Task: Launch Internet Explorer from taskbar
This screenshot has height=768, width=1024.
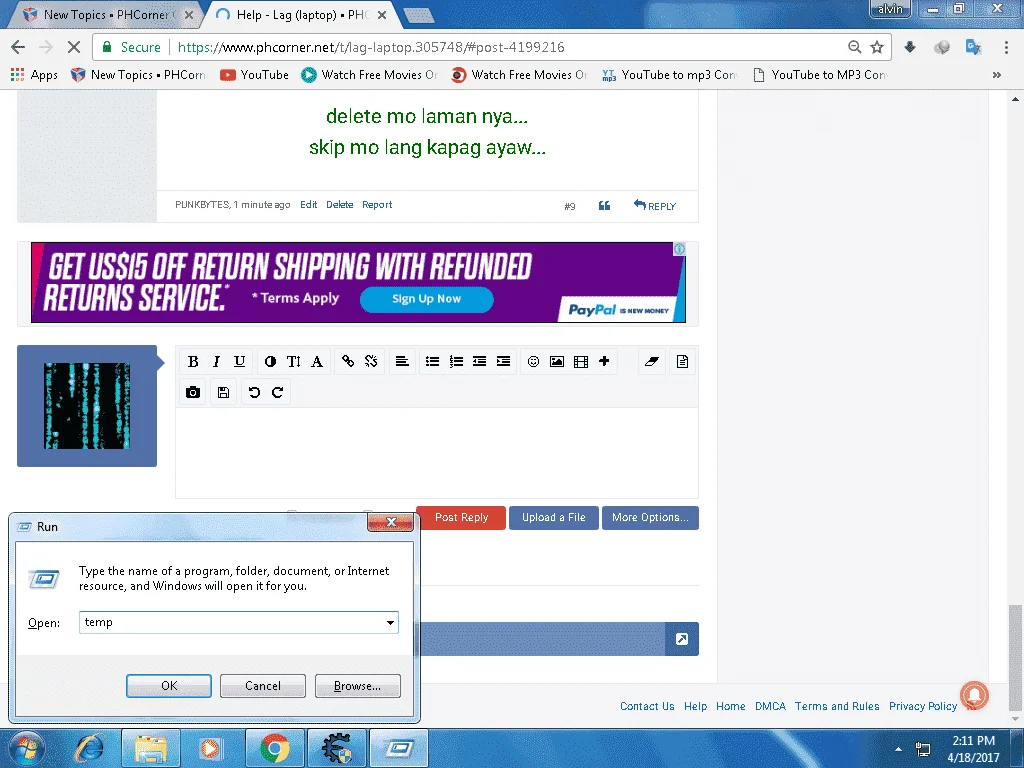Action: tap(89, 748)
